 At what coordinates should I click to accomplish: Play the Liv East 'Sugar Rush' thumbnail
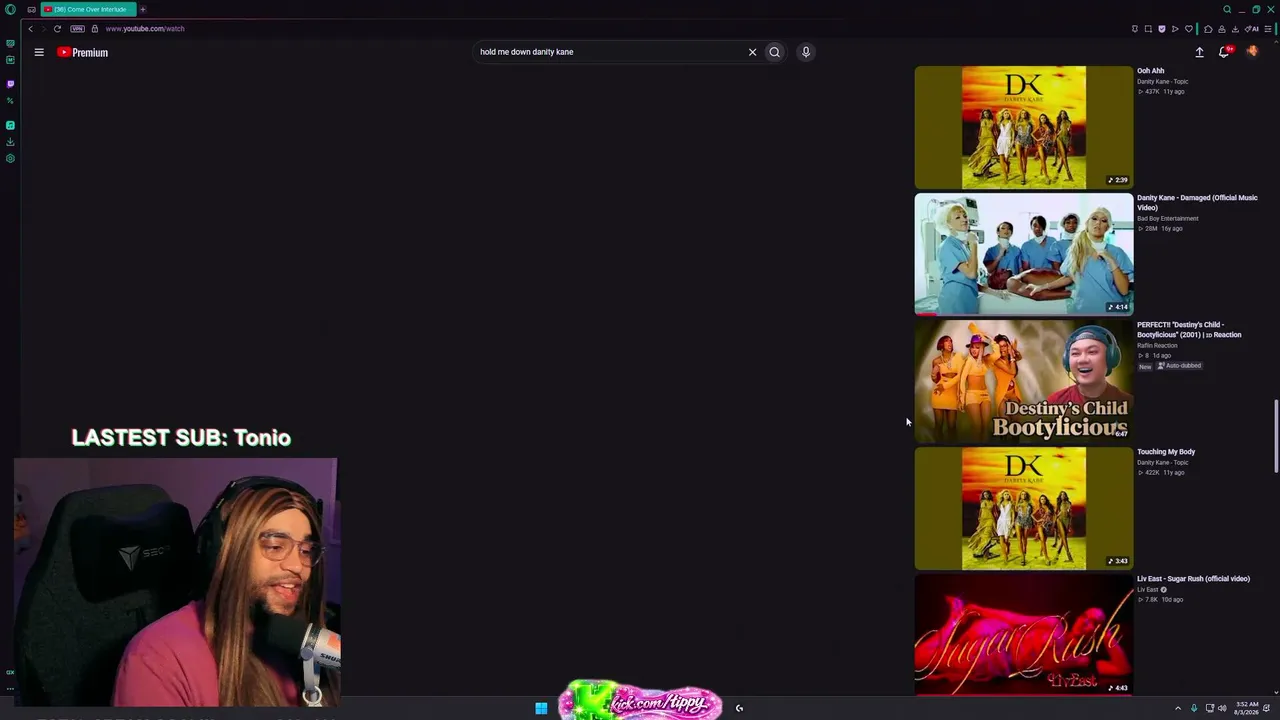(x=1023, y=635)
